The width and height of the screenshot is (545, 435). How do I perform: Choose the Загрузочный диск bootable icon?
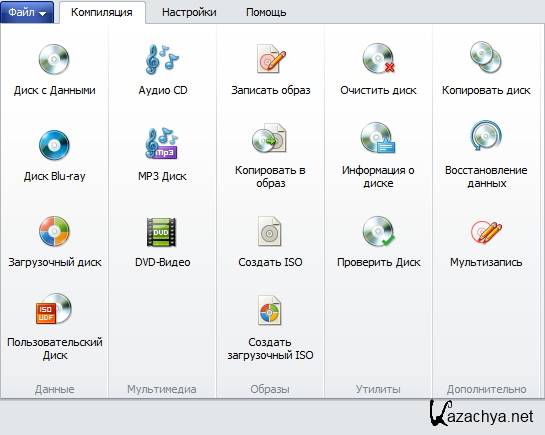(x=54, y=231)
